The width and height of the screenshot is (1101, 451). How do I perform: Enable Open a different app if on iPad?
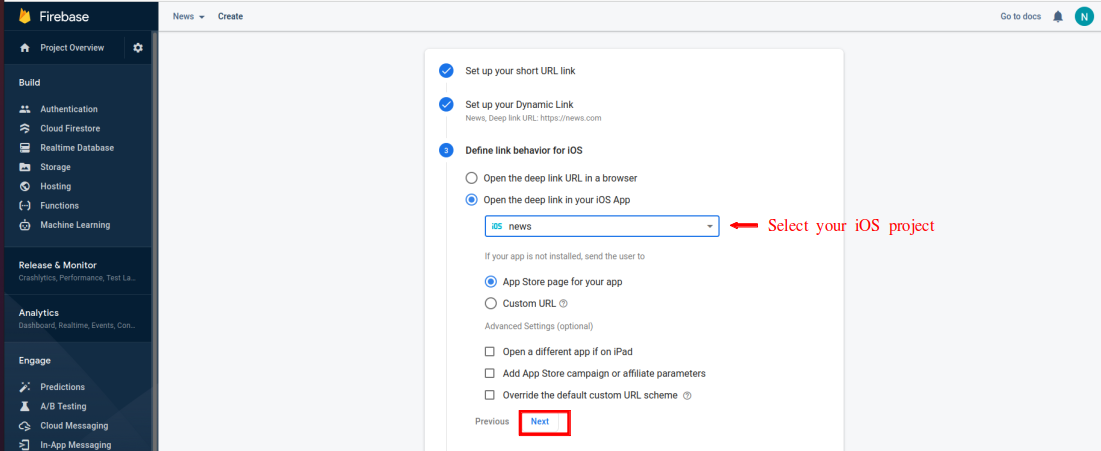pos(490,351)
